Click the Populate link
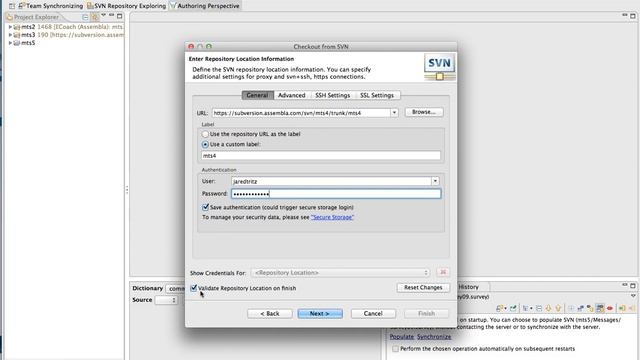 click(x=402, y=337)
